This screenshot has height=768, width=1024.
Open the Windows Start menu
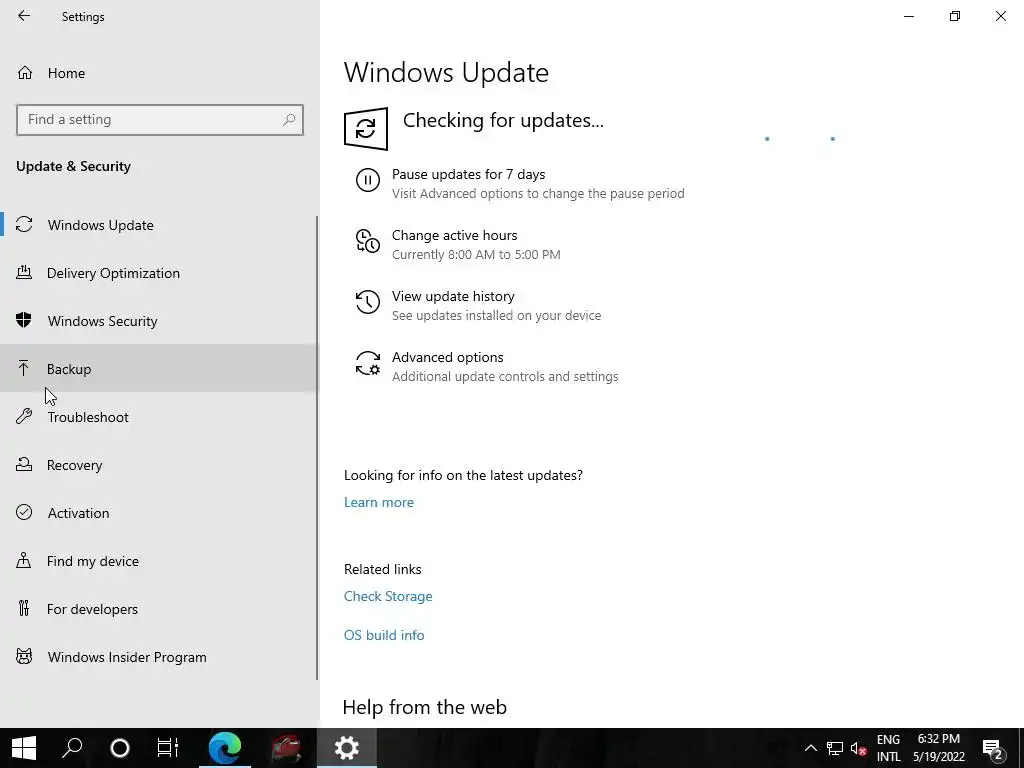pyautogui.click(x=24, y=748)
